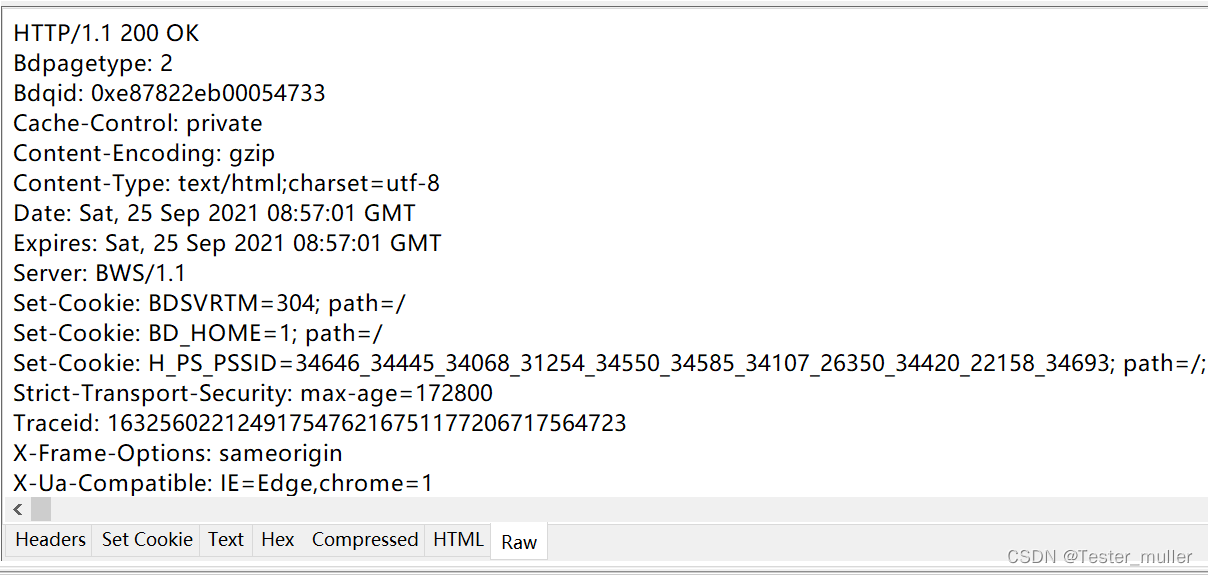1208x575 pixels.
Task: Click the horizontal scrollbar left arrow
Action: pyautogui.click(x=18, y=509)
